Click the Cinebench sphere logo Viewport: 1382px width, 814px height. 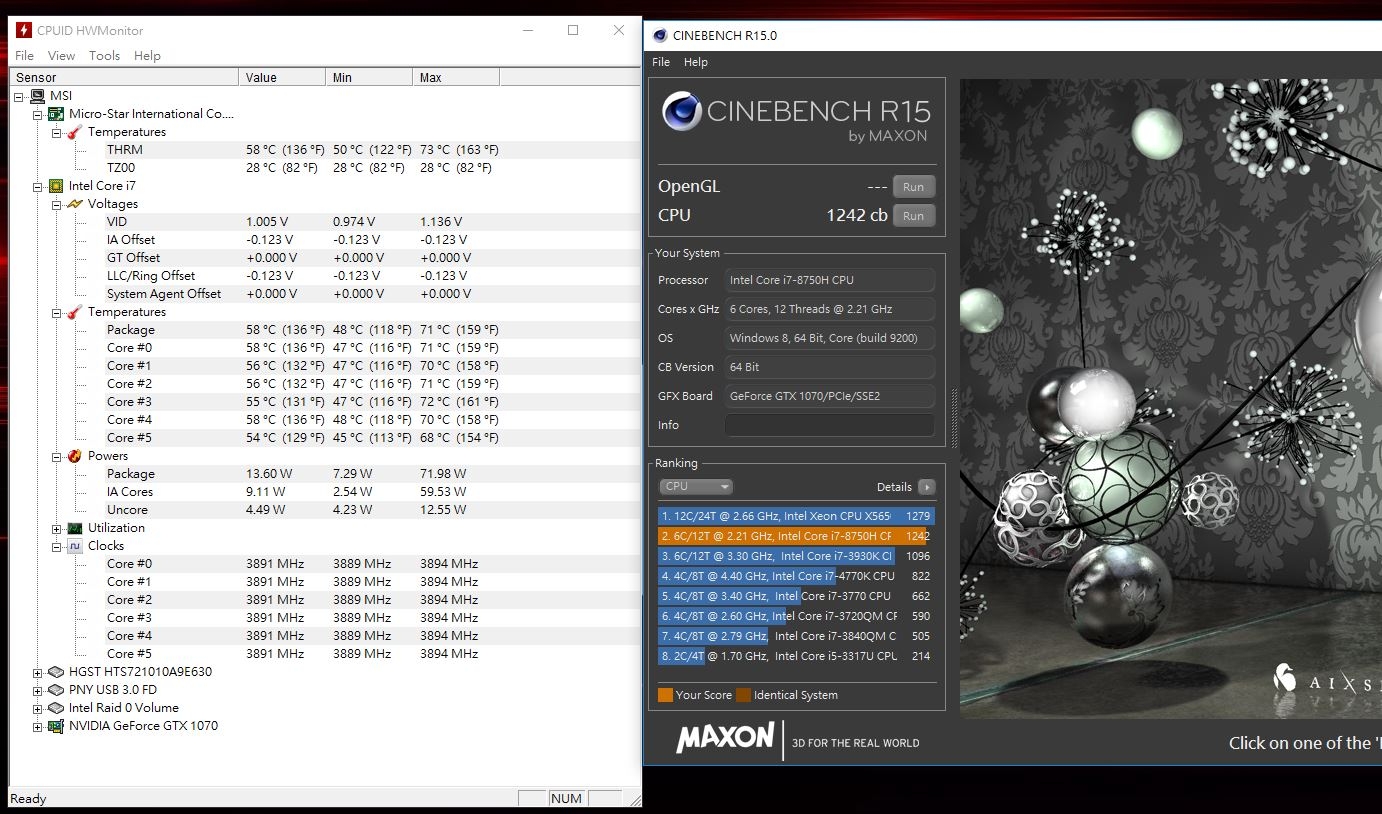coord(681,111)
